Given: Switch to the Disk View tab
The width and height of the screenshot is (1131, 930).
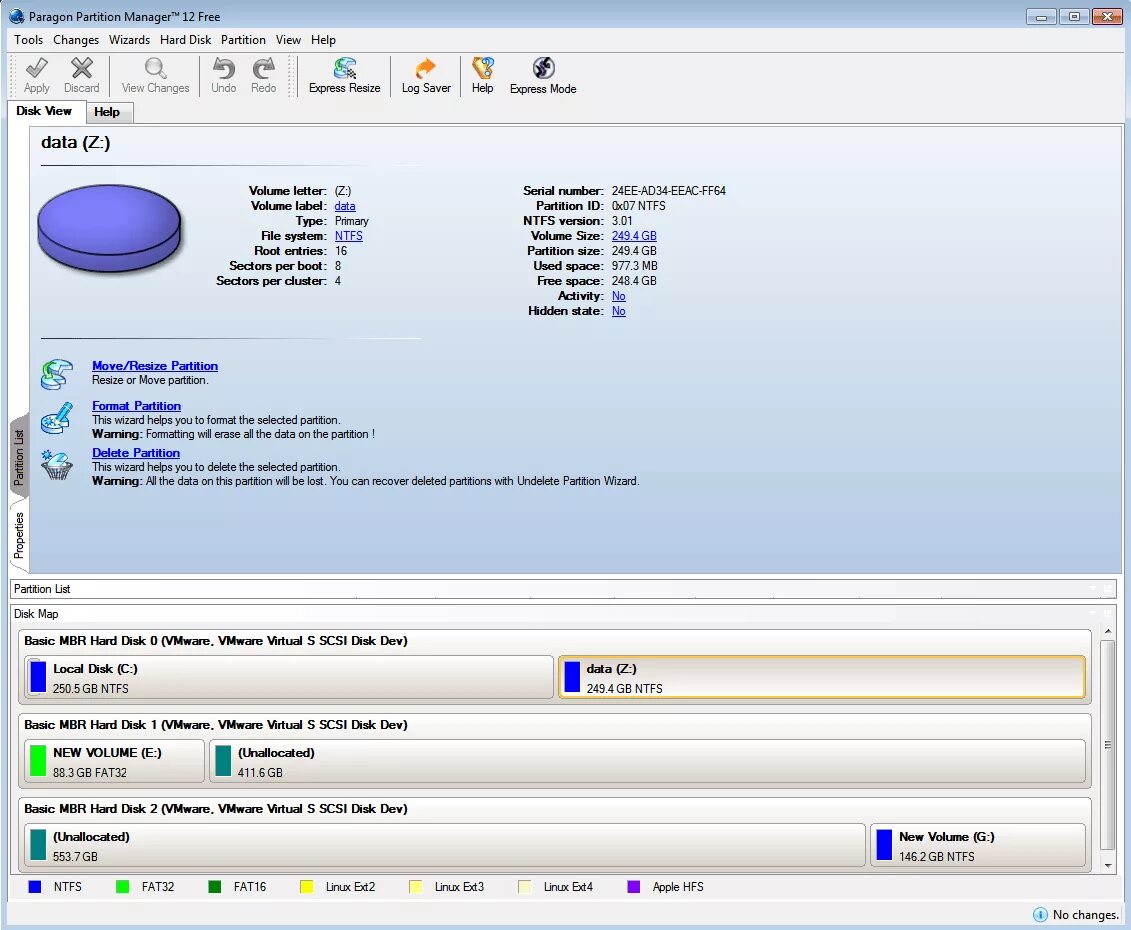Looking at the screenshot, I should 44,111.
